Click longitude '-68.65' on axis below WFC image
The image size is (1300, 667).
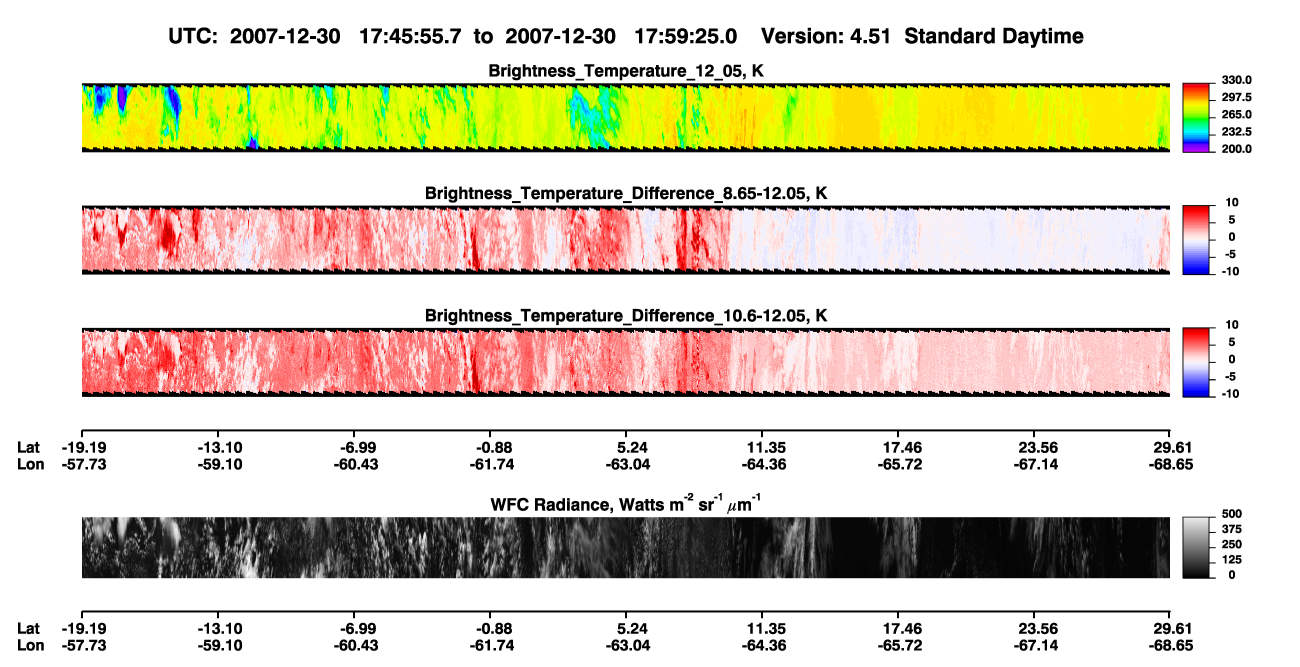point(1170,645)
